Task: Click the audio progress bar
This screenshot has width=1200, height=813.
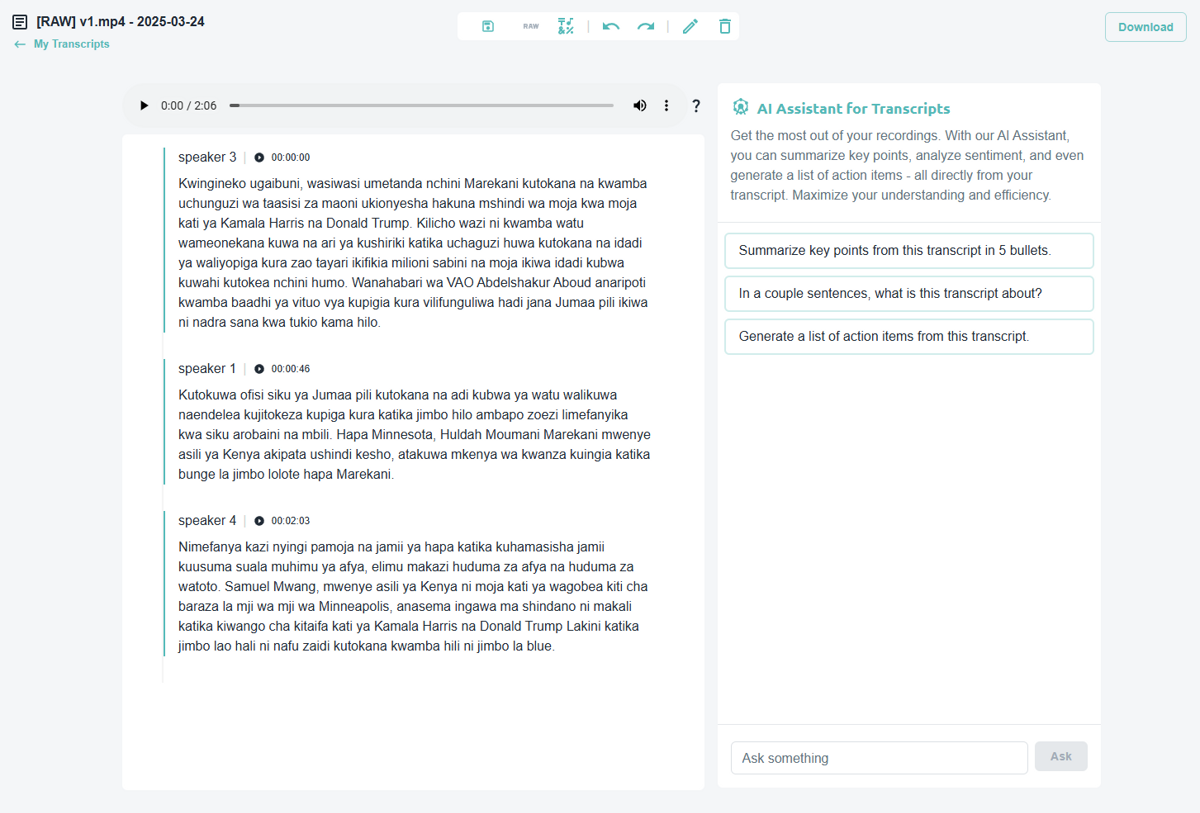Action: coord(421,106)
